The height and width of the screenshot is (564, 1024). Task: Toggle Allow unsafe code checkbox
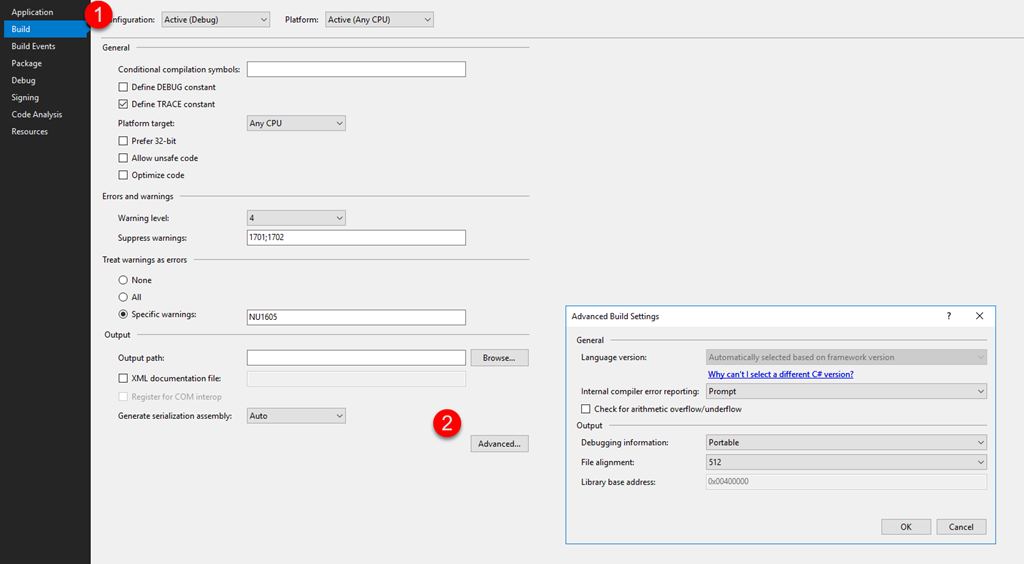click(124, 158)
